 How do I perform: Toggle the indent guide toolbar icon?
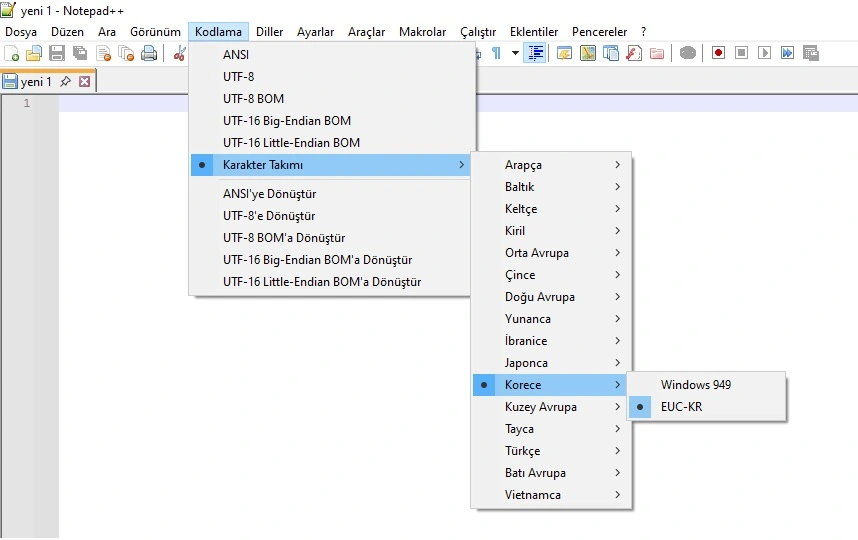[535, 53]
